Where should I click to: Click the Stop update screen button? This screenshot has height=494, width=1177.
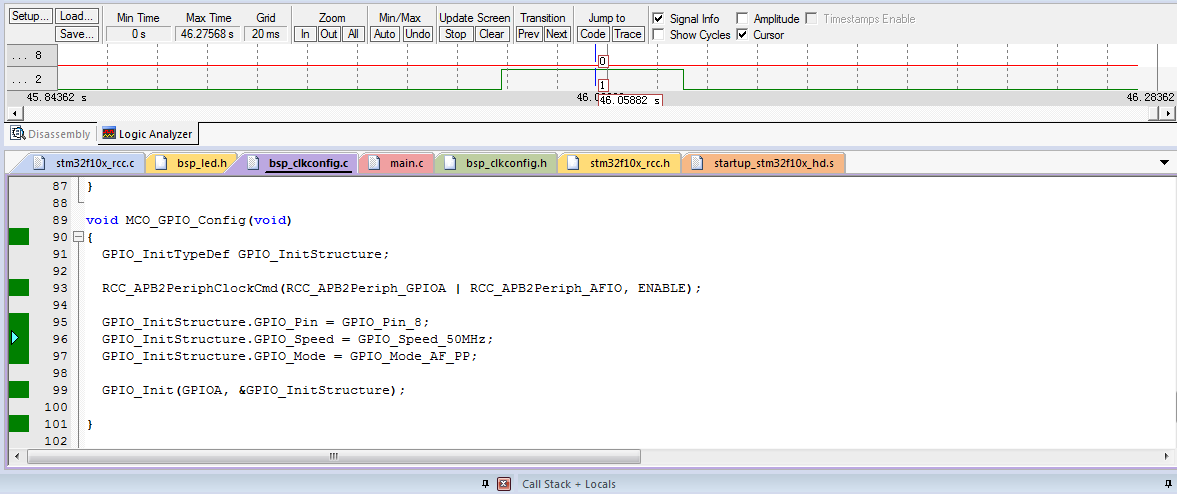[x=456, y=34]
